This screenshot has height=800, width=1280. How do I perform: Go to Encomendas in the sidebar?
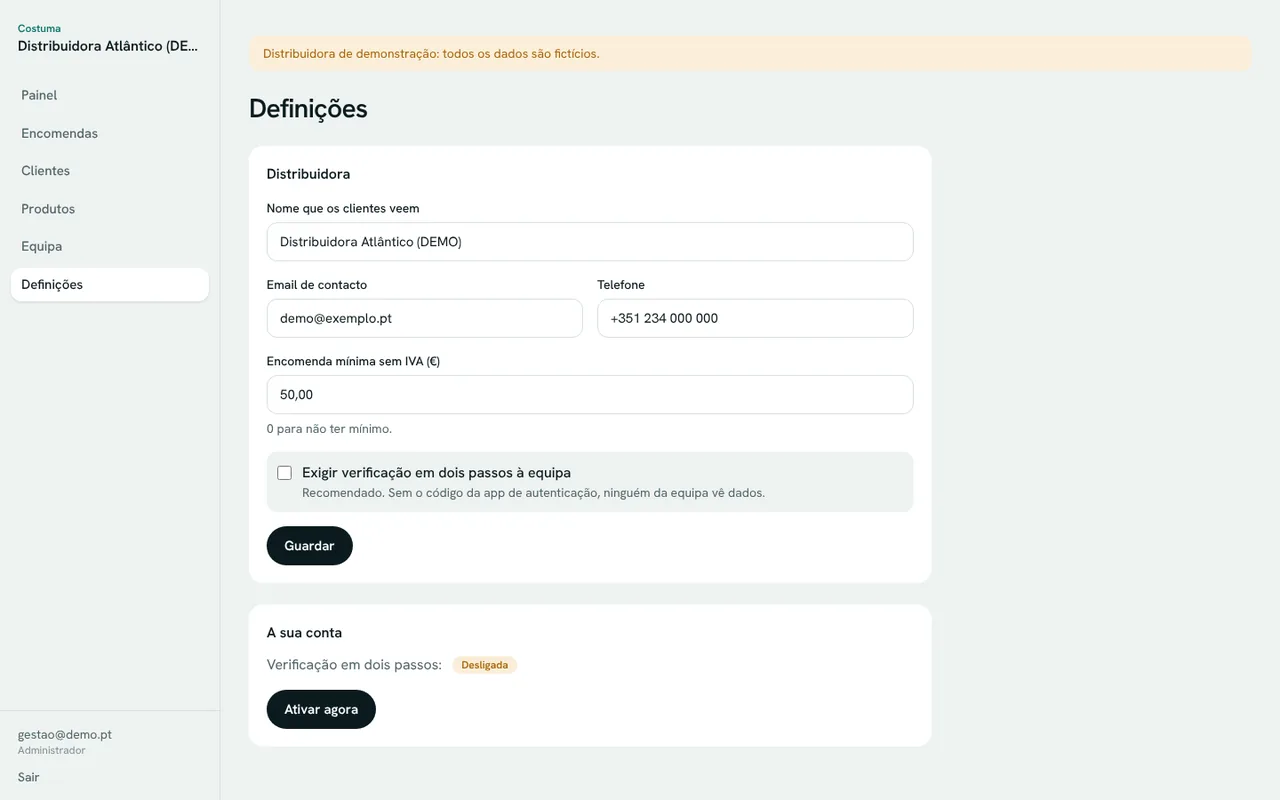tap(110, 133)
